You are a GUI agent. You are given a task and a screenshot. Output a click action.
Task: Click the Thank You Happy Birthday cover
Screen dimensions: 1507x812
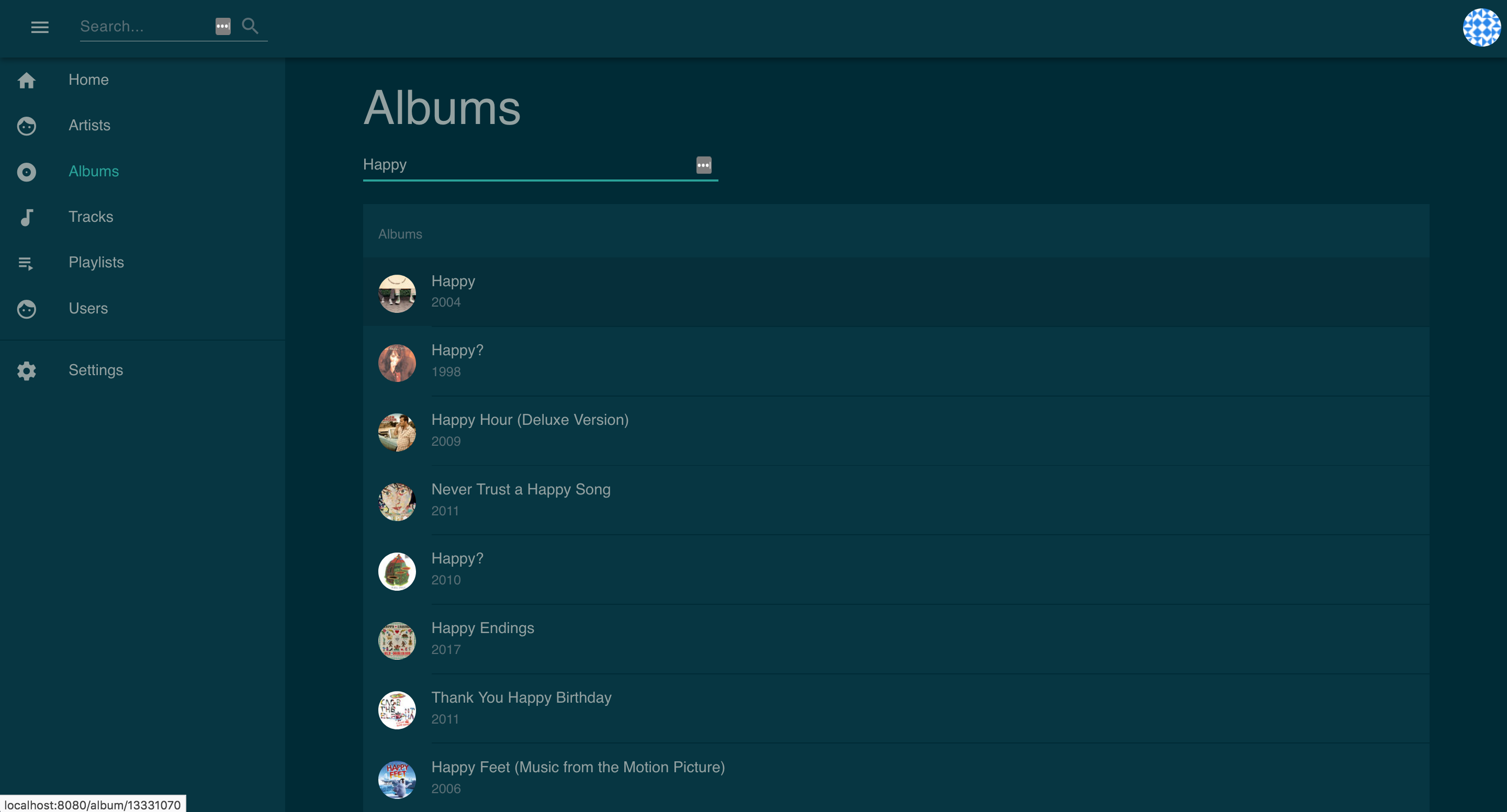pos(397,709)
